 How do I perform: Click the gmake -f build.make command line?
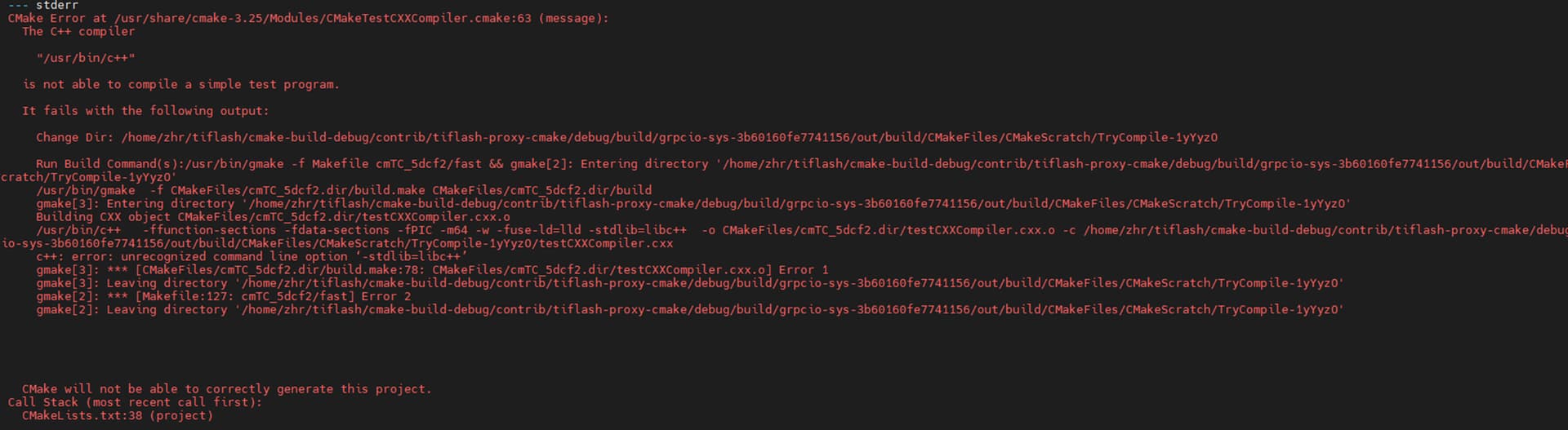[343, 190]
